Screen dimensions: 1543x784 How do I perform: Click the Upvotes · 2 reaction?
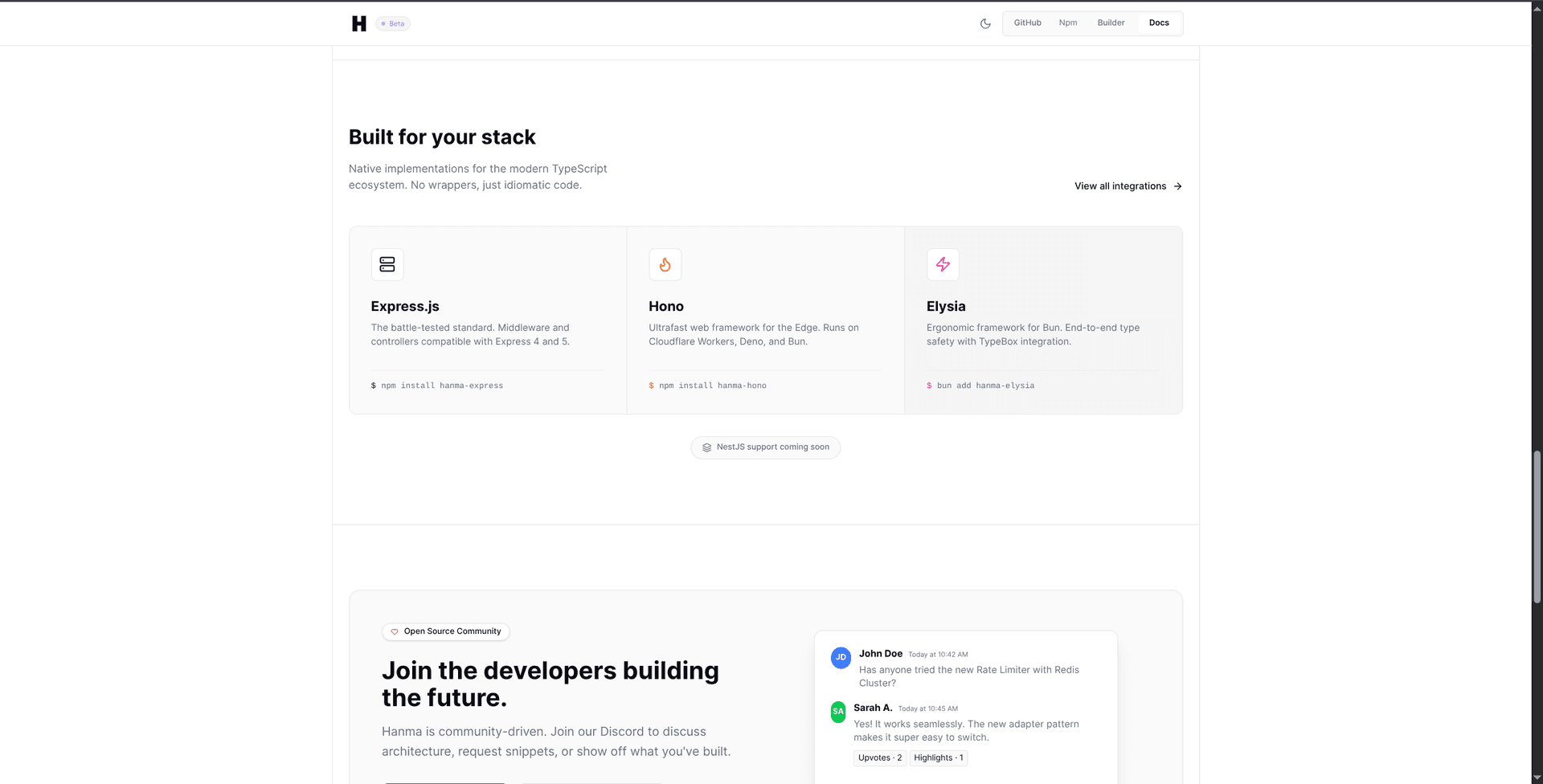click(x=880, y=757)
